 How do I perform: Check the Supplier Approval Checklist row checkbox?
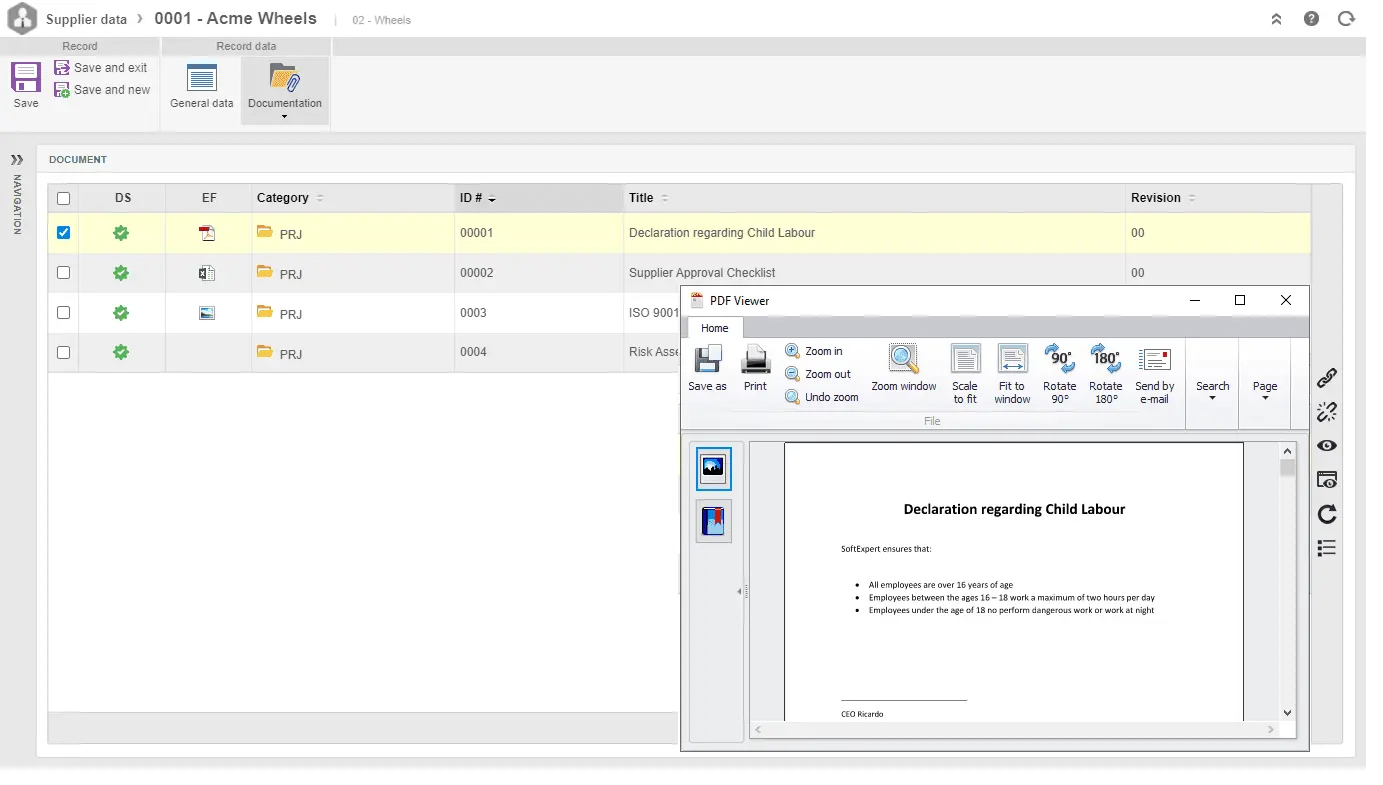click(x=63, y=272)
